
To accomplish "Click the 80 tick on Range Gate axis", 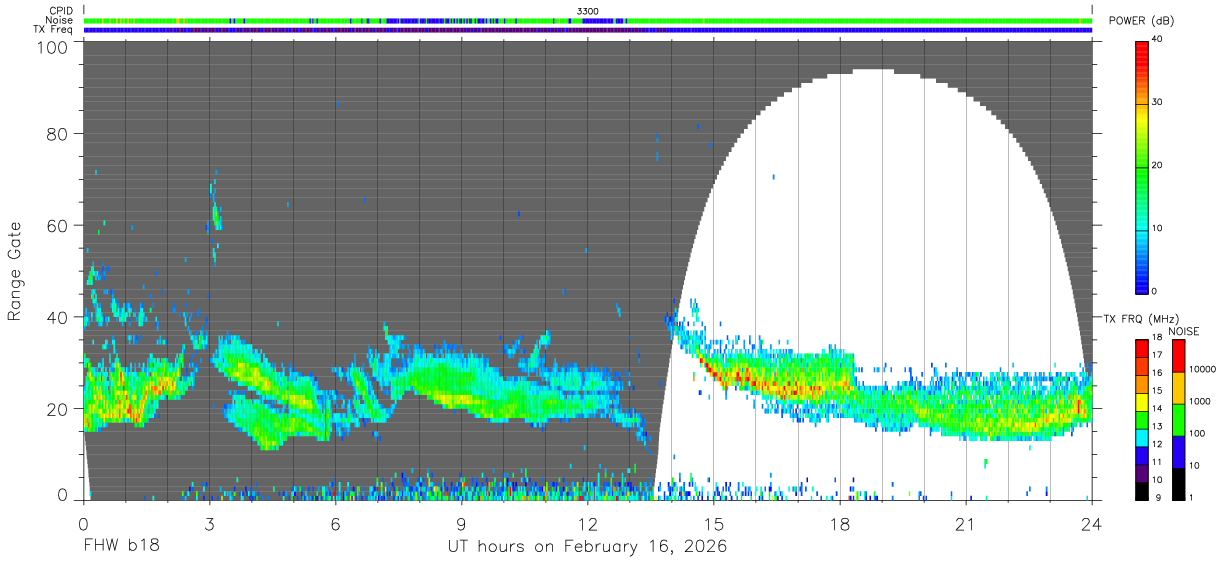I will click(x=58, y=134).
